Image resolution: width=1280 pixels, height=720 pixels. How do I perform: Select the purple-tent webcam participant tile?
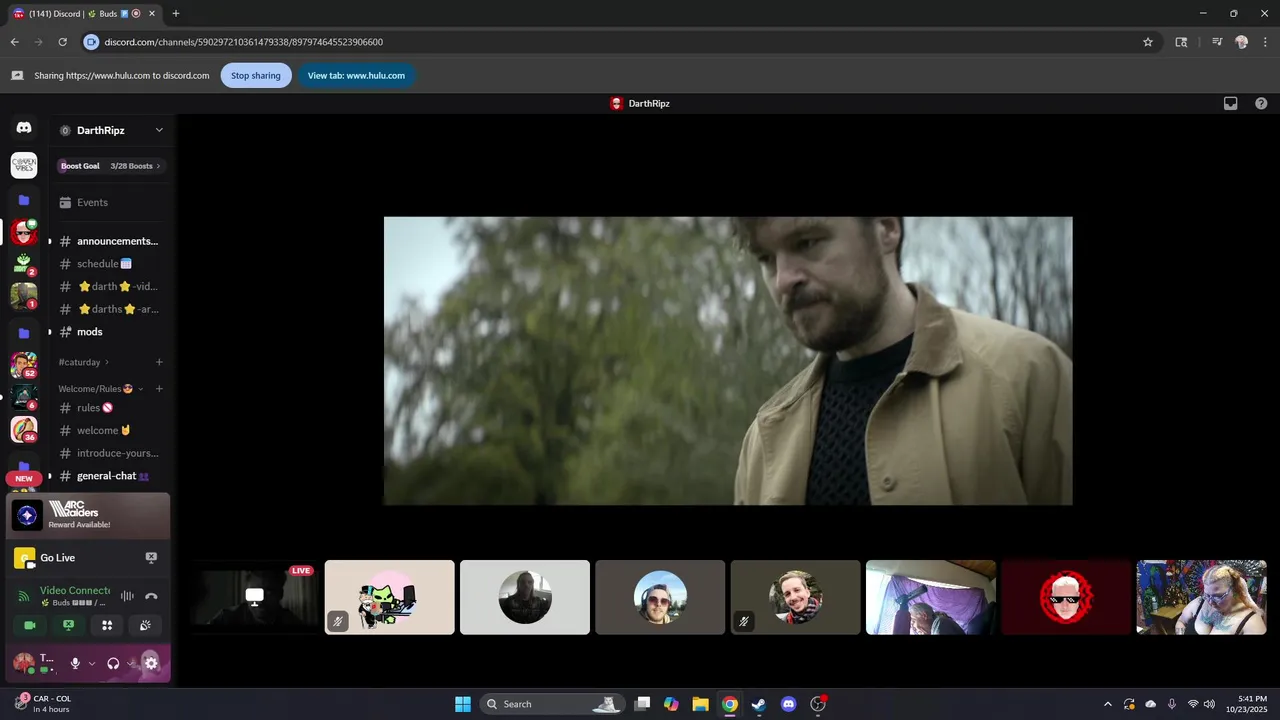[930, 597]
